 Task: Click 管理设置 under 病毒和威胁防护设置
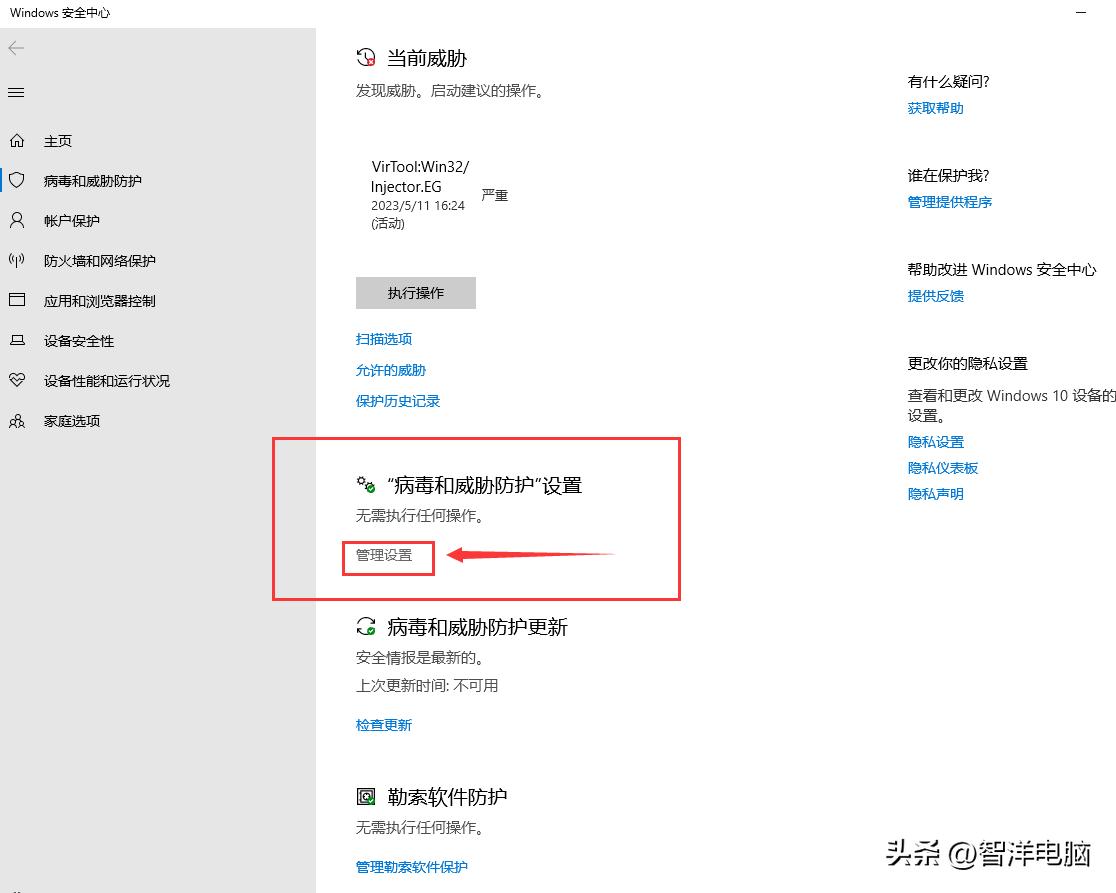pyautogui.click(x=387, y=557)
